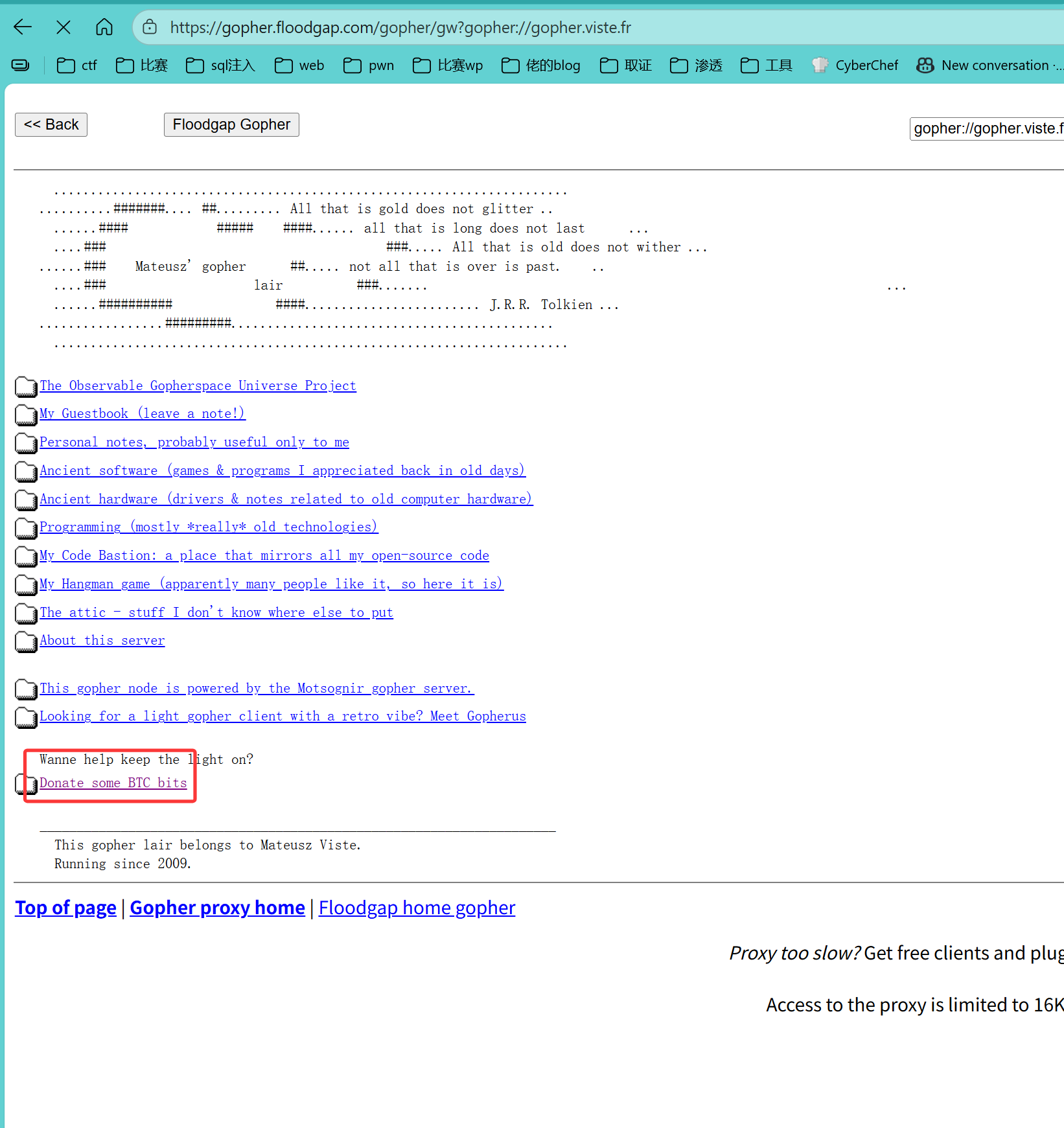Click folder icon beside Motsognir gopher server
The image size is (1064, 1128).
pos(26,689)
